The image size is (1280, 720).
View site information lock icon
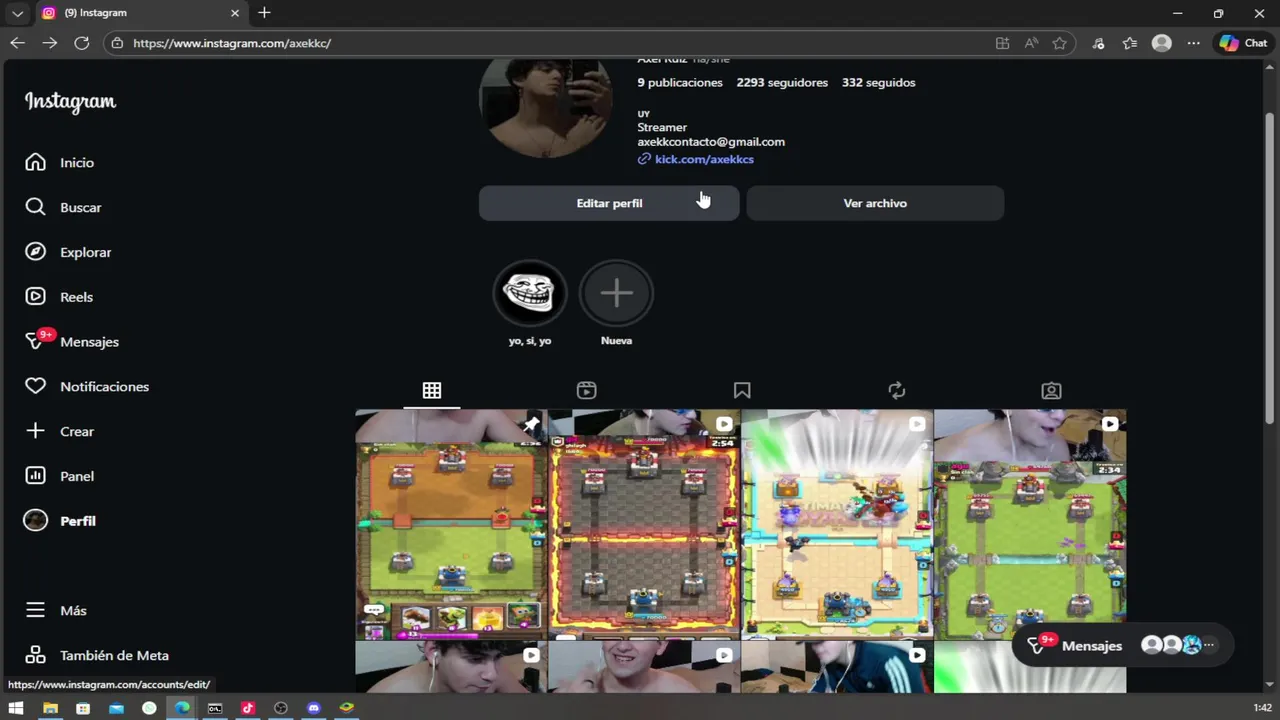(x=118, y=43)
